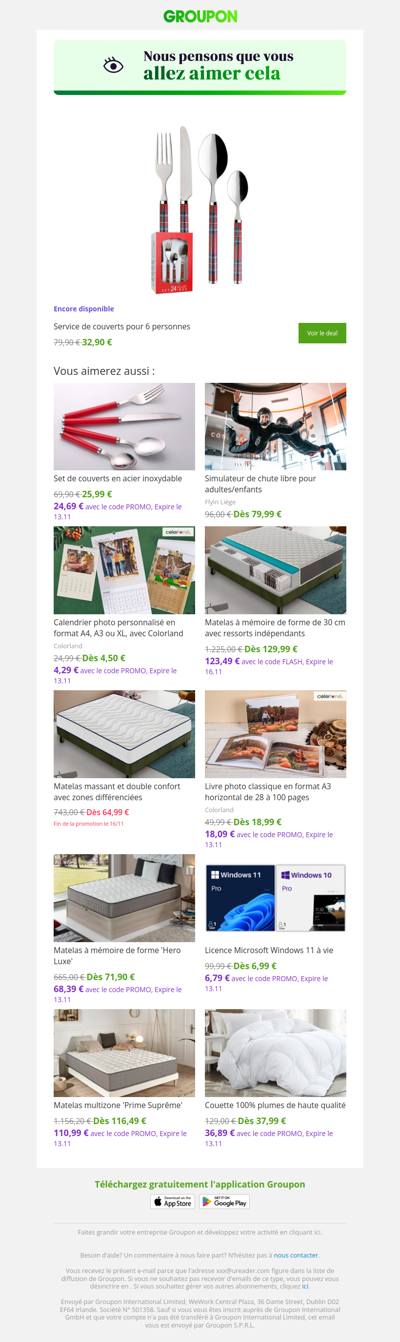400x1342 pixels.
Task: Open the A3 photo book image
Action: tap(275, 734)
